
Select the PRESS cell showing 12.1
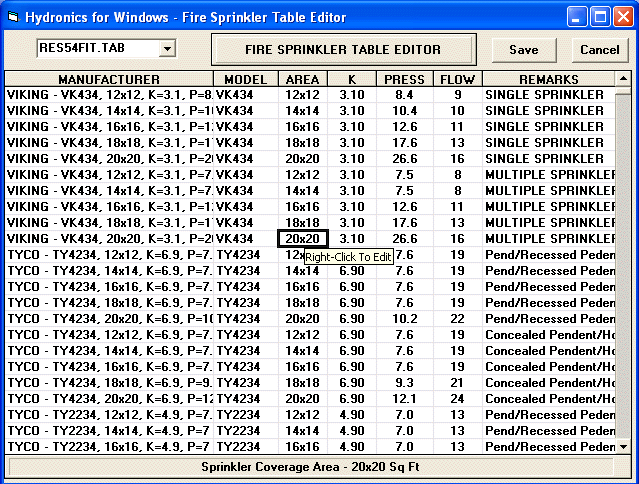point(404,398)
